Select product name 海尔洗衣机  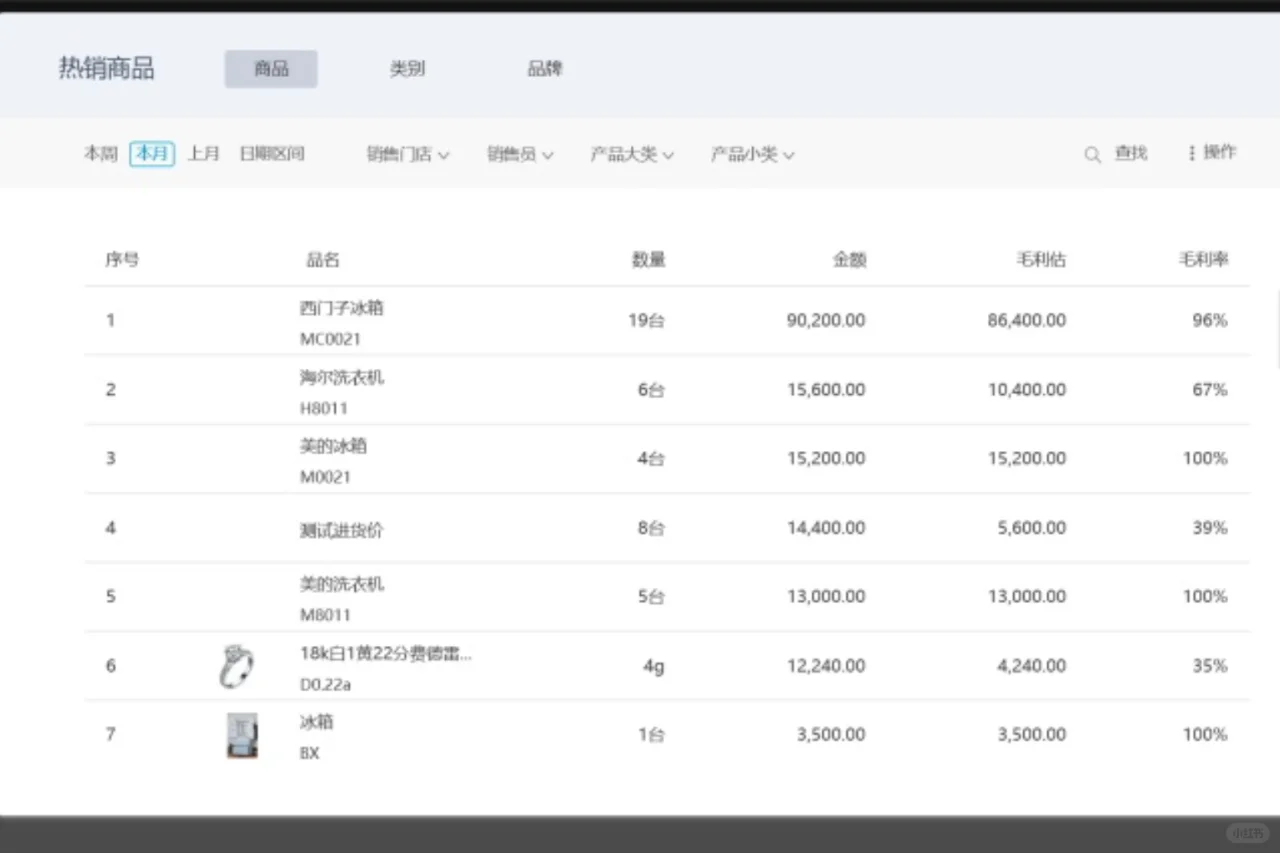[341, 377]
